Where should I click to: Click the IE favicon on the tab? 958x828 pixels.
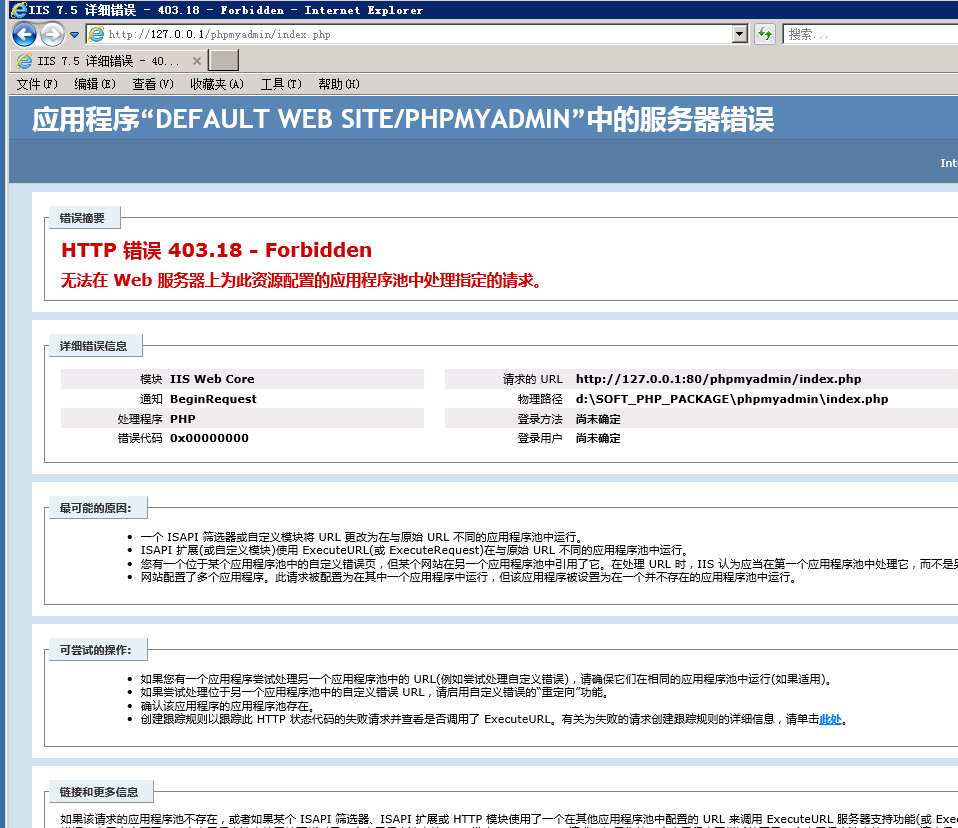tap(24, 61)
